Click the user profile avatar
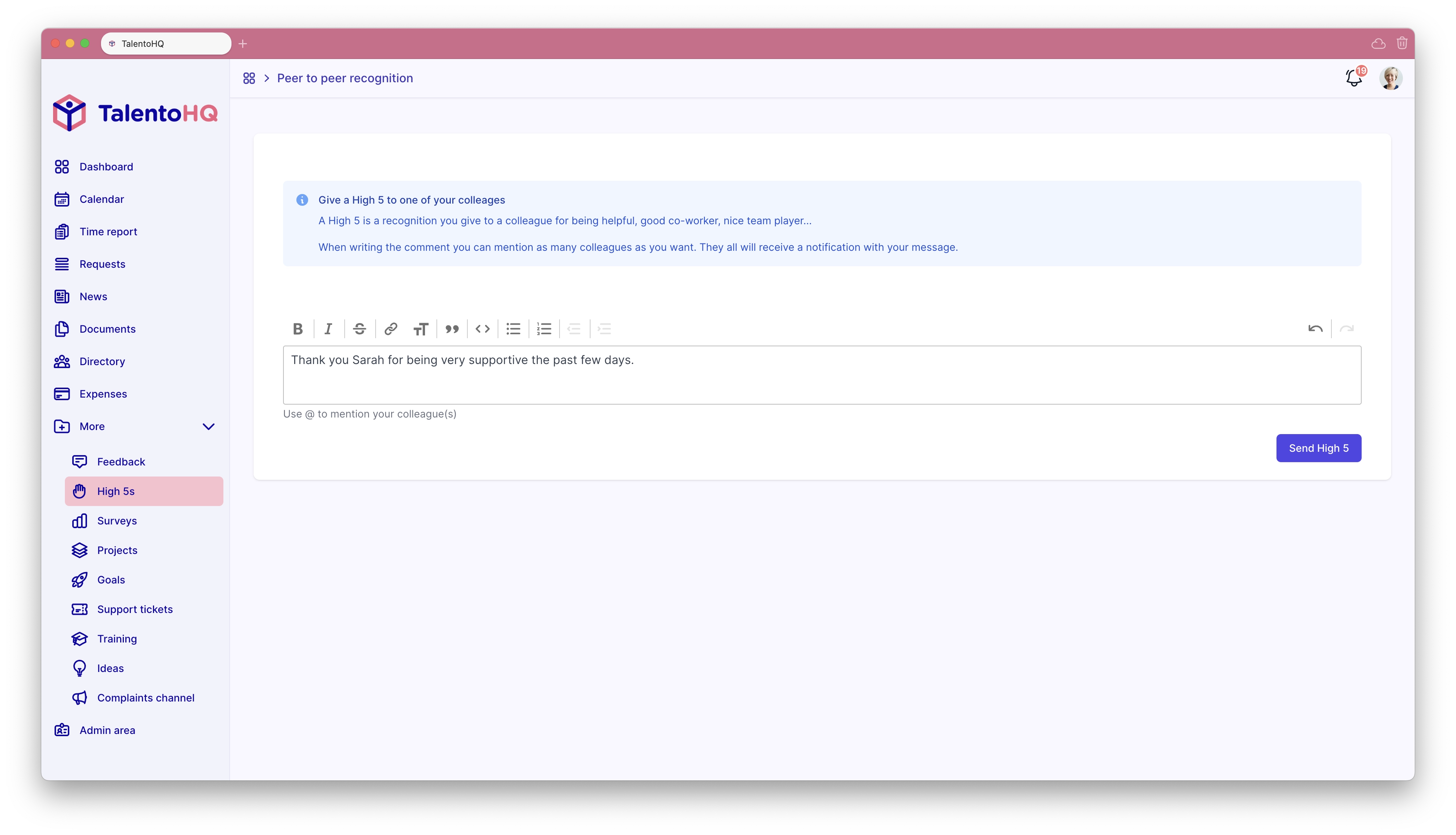Screen dimensions: 1456x835 tap(1391, 78)
